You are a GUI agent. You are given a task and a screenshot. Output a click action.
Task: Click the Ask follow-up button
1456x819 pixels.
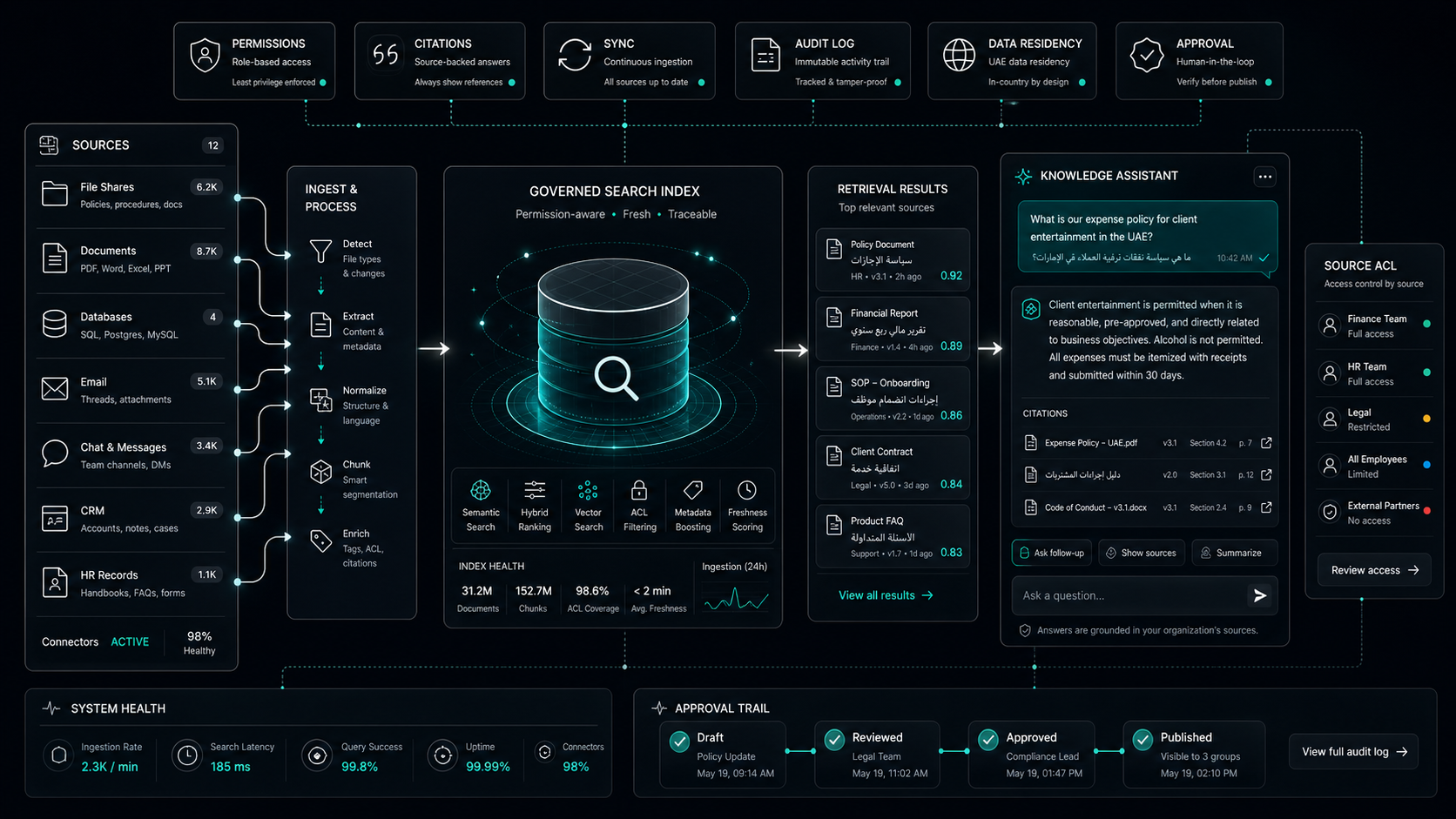pos(1051,553)
